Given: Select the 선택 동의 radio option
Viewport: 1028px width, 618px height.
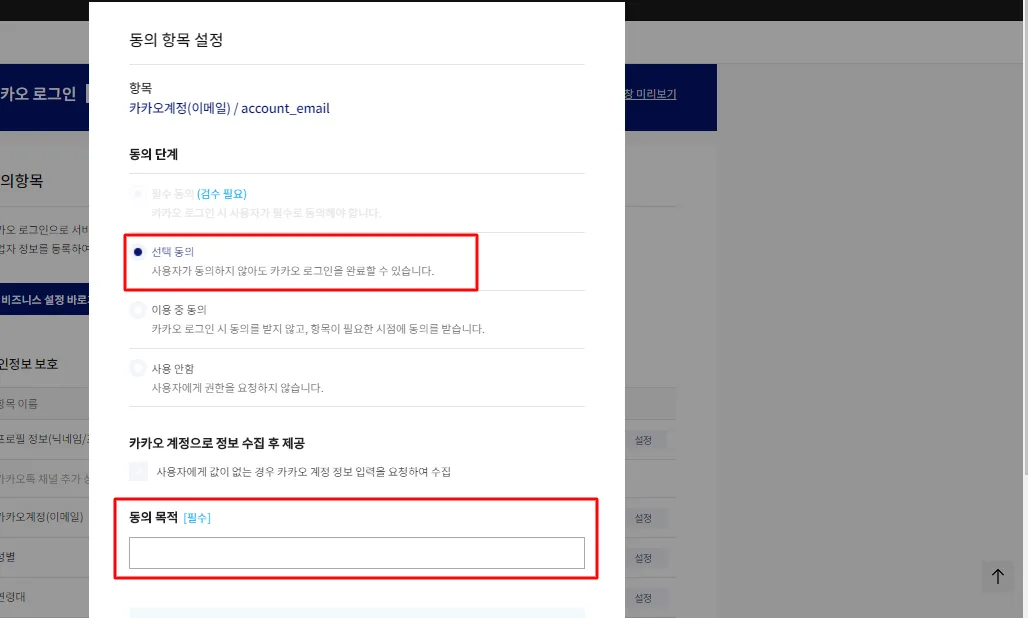Looking at the screenshot, I should tap(138, 252).
